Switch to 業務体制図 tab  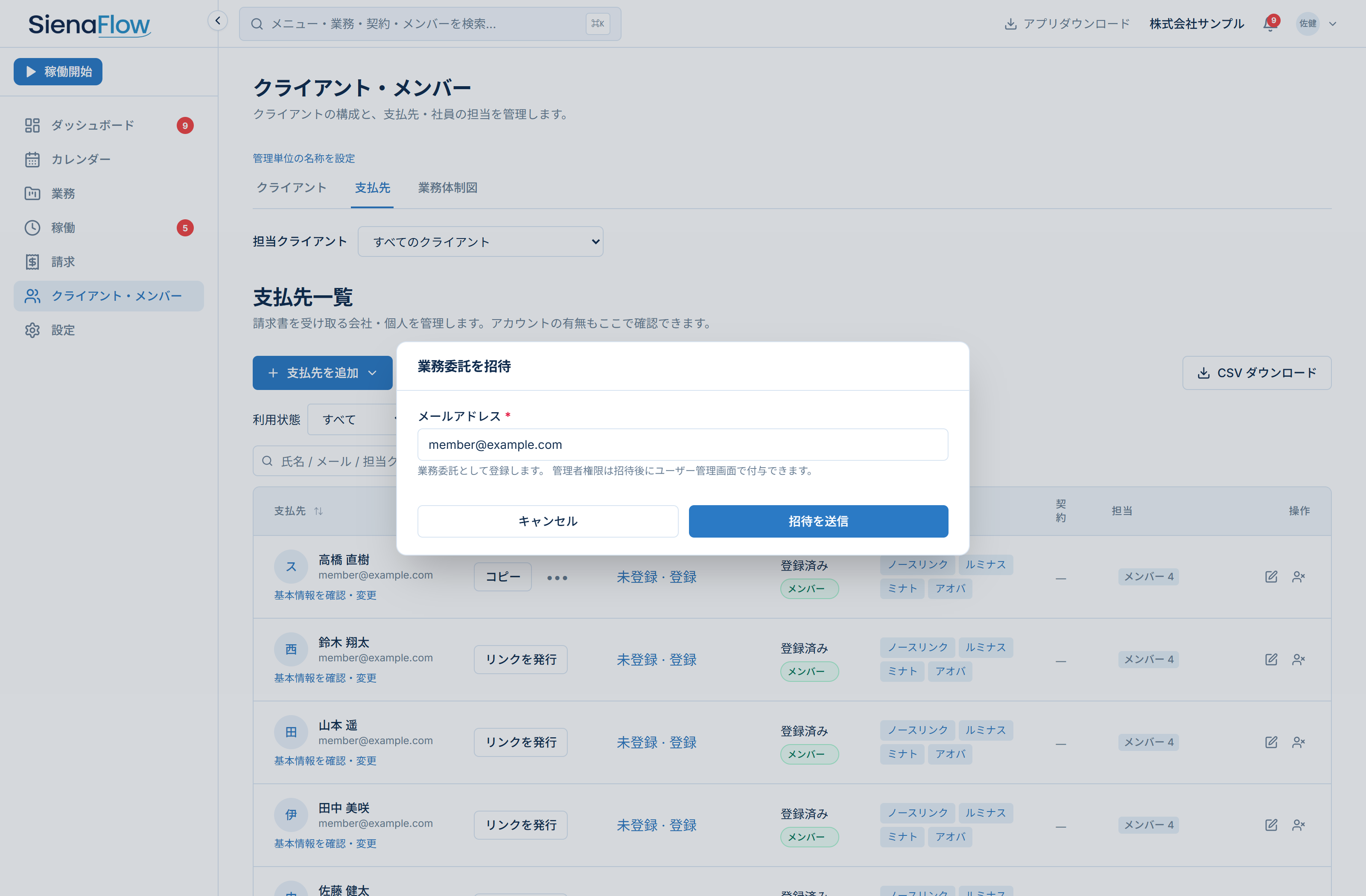click(448, 188)
